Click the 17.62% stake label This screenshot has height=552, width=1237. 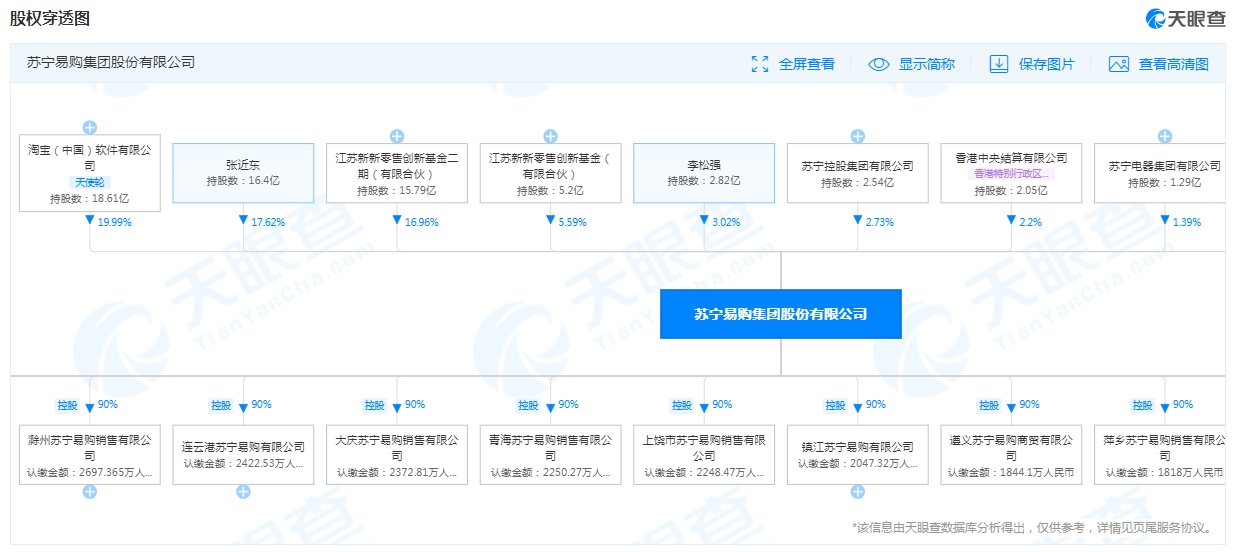pyautogui.click(x=268, y=222)
